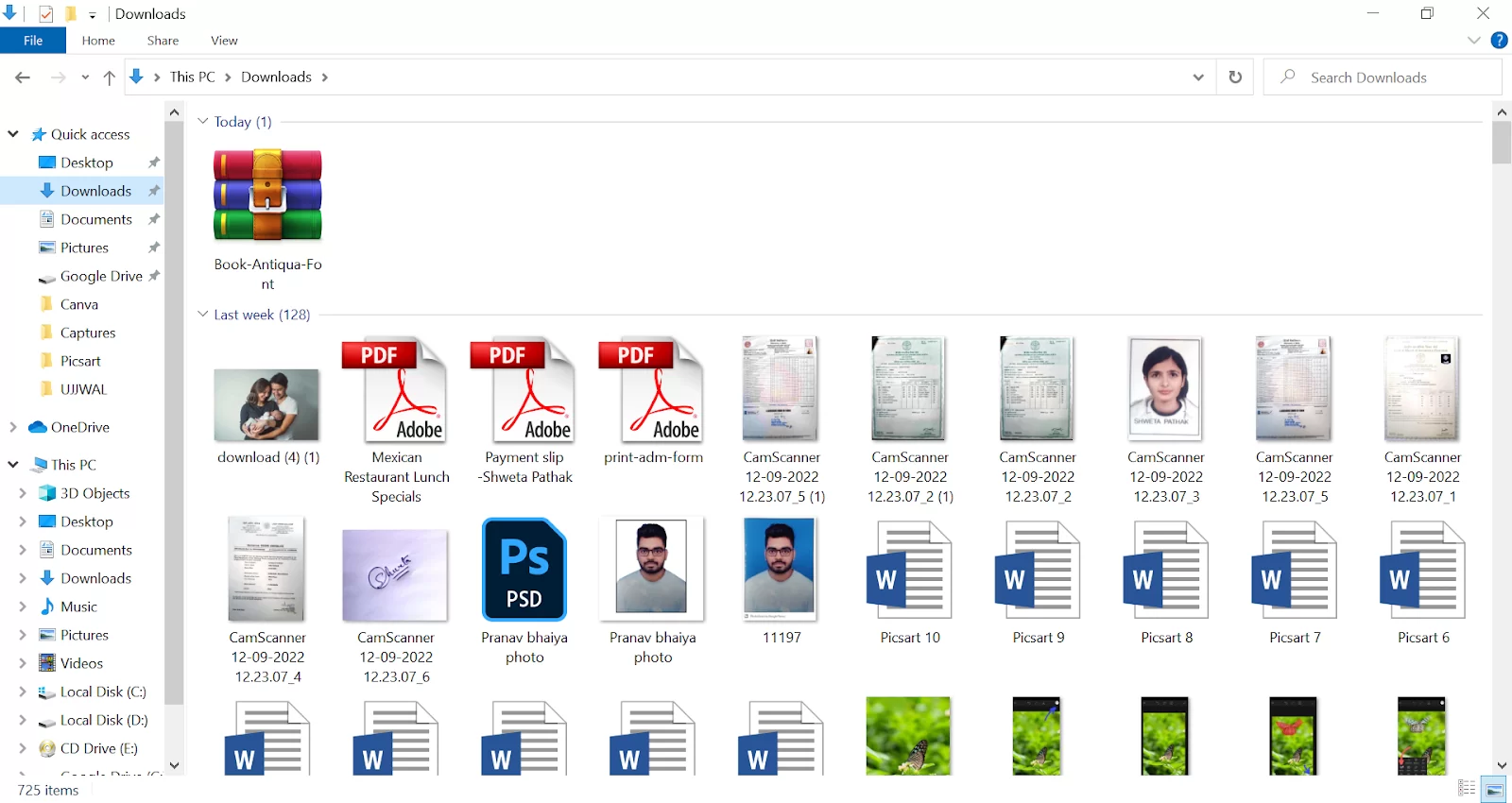Viewport: 1512px width, 803px height.
Task: Open the dropdown arrow after Downloads breadcrumb
Action: tap(324, 77)
